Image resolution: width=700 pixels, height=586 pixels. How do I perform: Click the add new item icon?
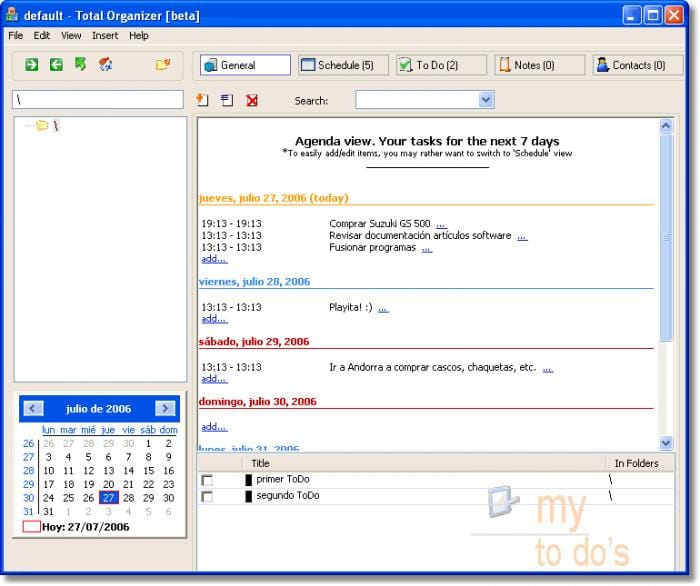pos(202,100)
